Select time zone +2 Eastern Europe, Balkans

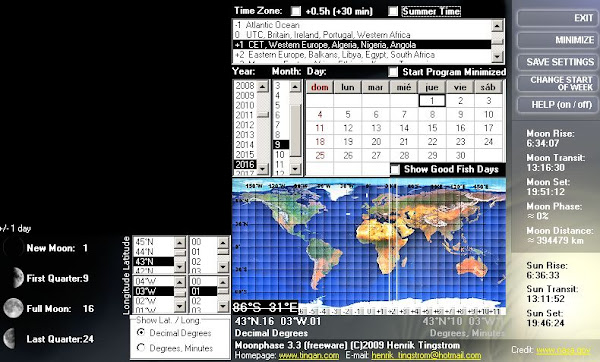pos(362,55)
